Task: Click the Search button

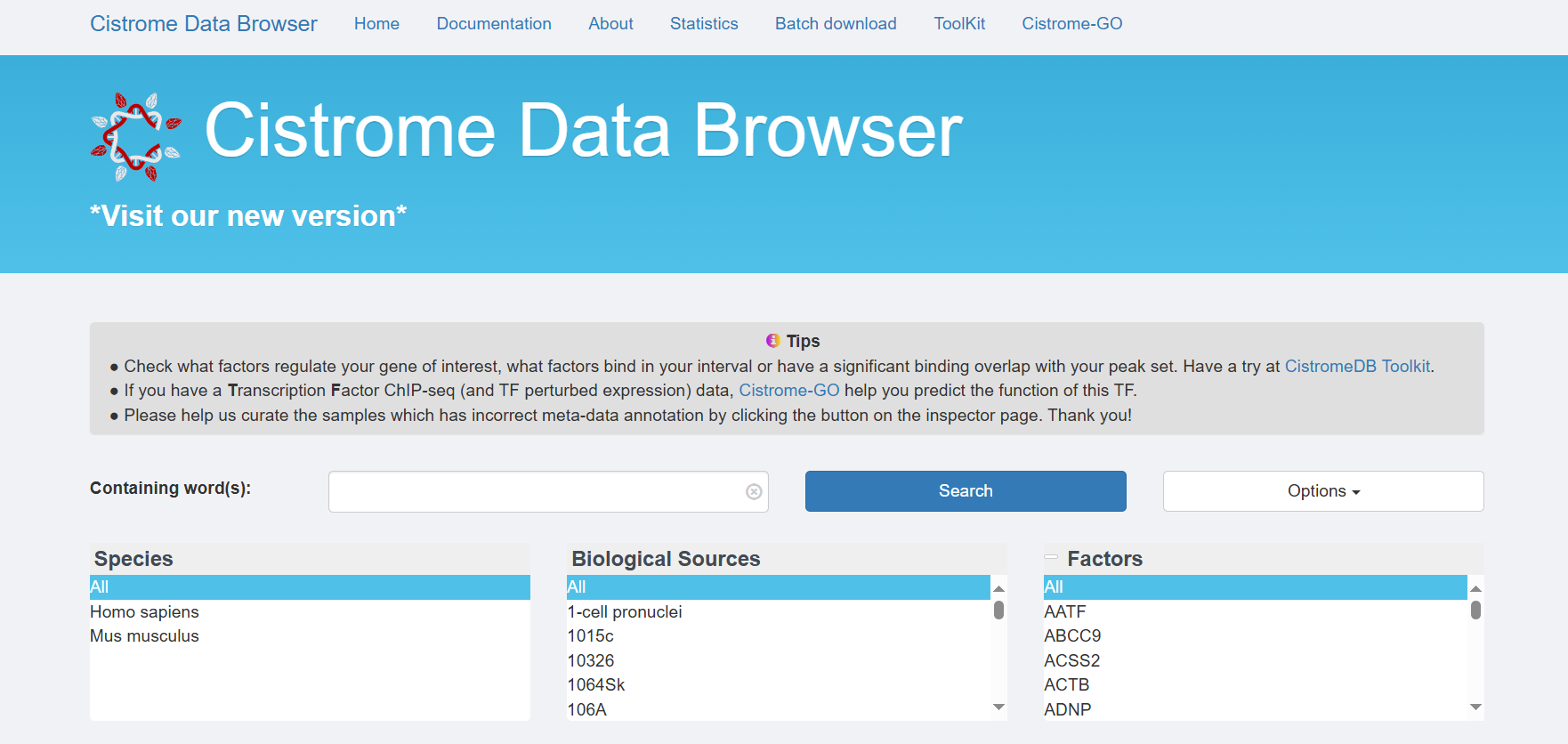Action: tap(966, 491)
